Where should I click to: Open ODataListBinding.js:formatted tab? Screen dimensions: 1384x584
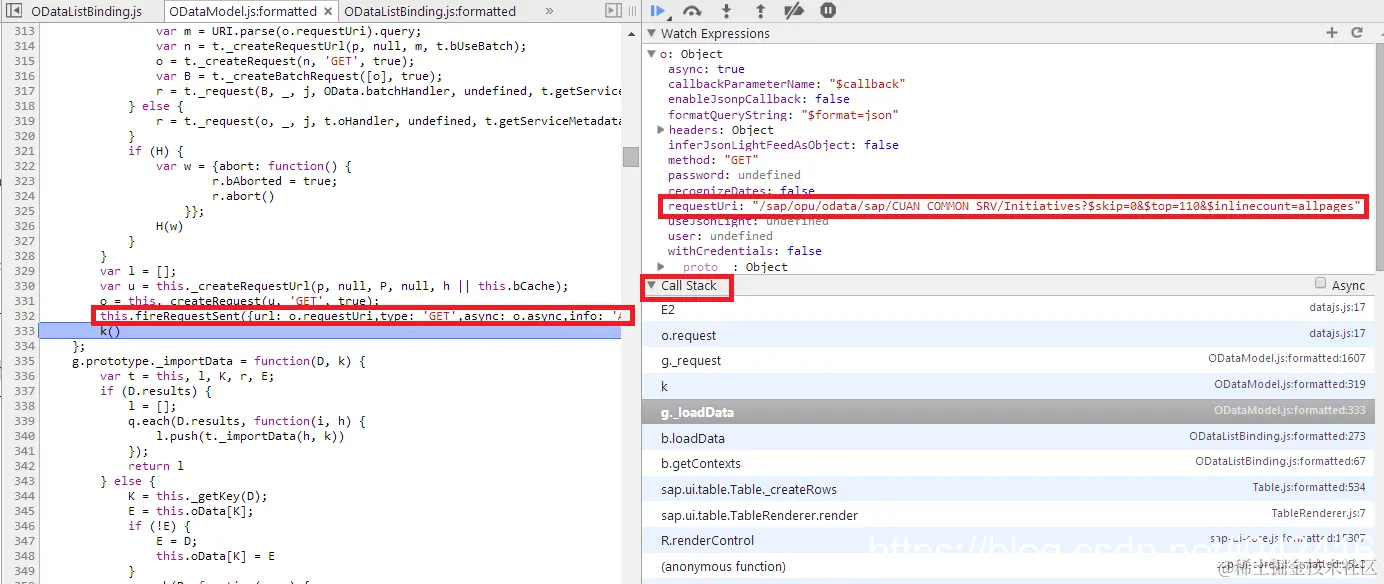430,12
